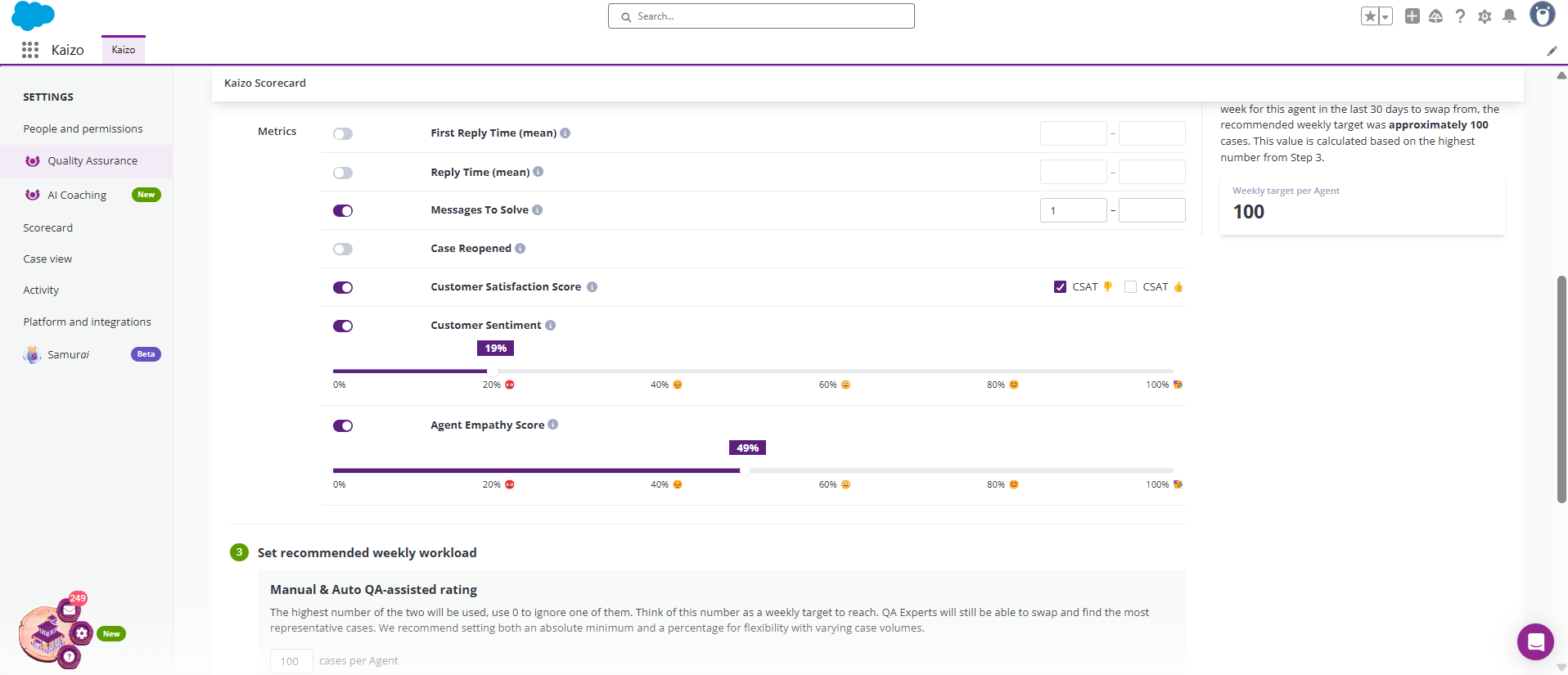Viewport: 1568px width, 675px height.
Task: Check the CSAT thumbs-up checkbox
Action: [1130, 287]
